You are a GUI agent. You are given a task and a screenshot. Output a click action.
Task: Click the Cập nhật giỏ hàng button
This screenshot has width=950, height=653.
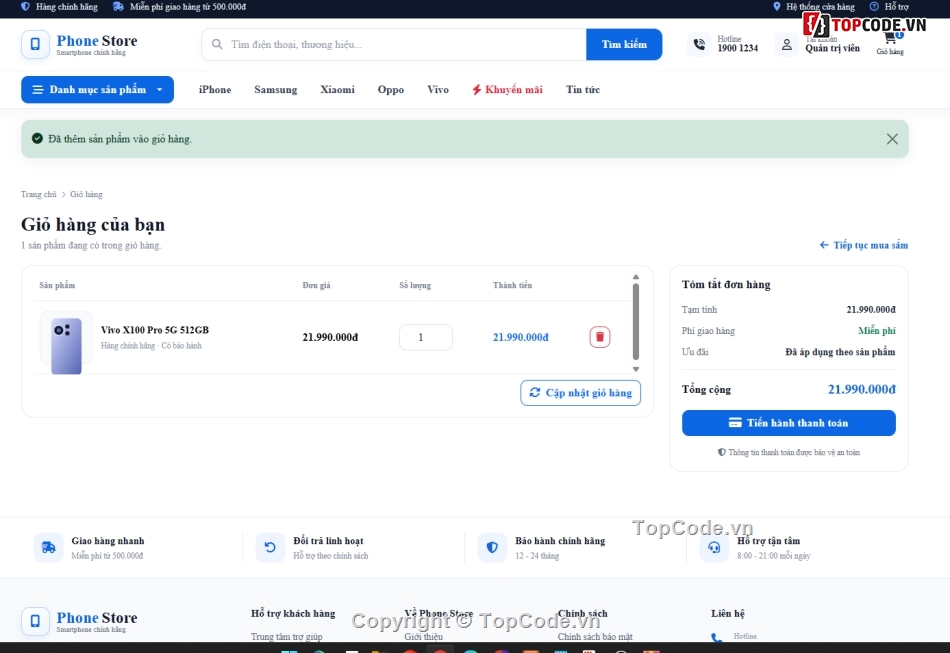[x=580, y=393]
